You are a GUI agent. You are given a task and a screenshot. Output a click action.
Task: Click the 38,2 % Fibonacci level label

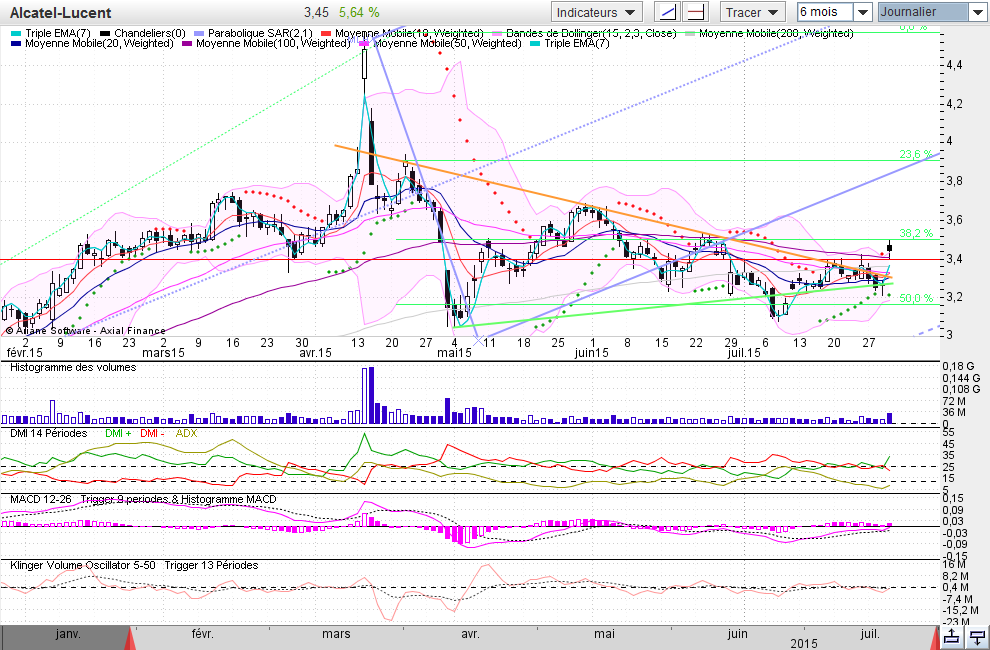point(915,233)
